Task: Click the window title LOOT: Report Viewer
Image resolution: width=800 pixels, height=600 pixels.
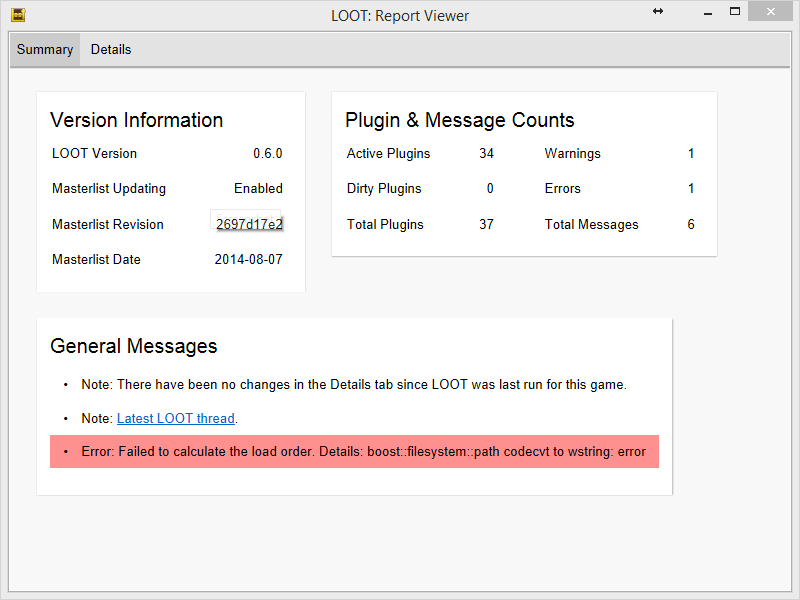Action: [400, 15]
